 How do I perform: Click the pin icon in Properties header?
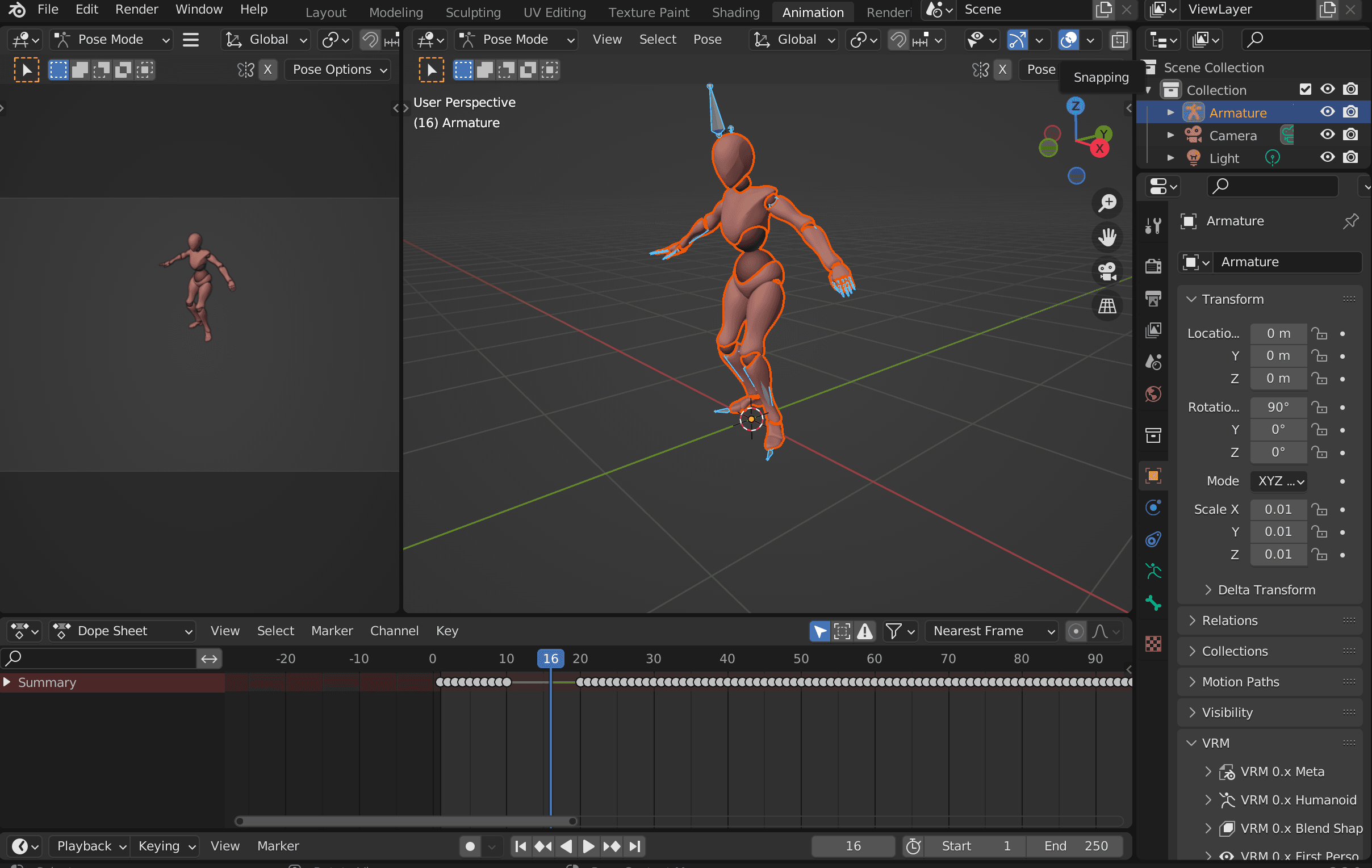(x=1350, y=221)
